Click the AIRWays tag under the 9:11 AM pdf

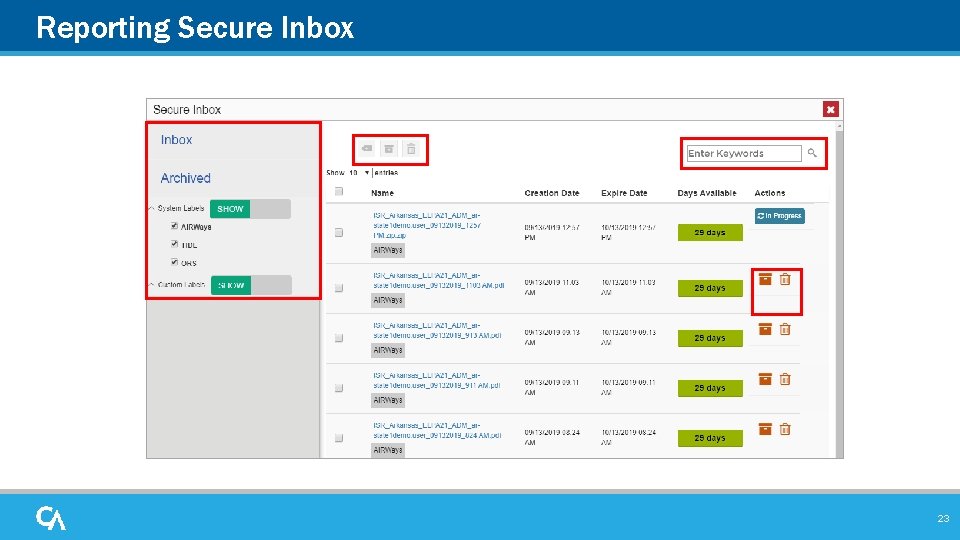tap(388, 400)
